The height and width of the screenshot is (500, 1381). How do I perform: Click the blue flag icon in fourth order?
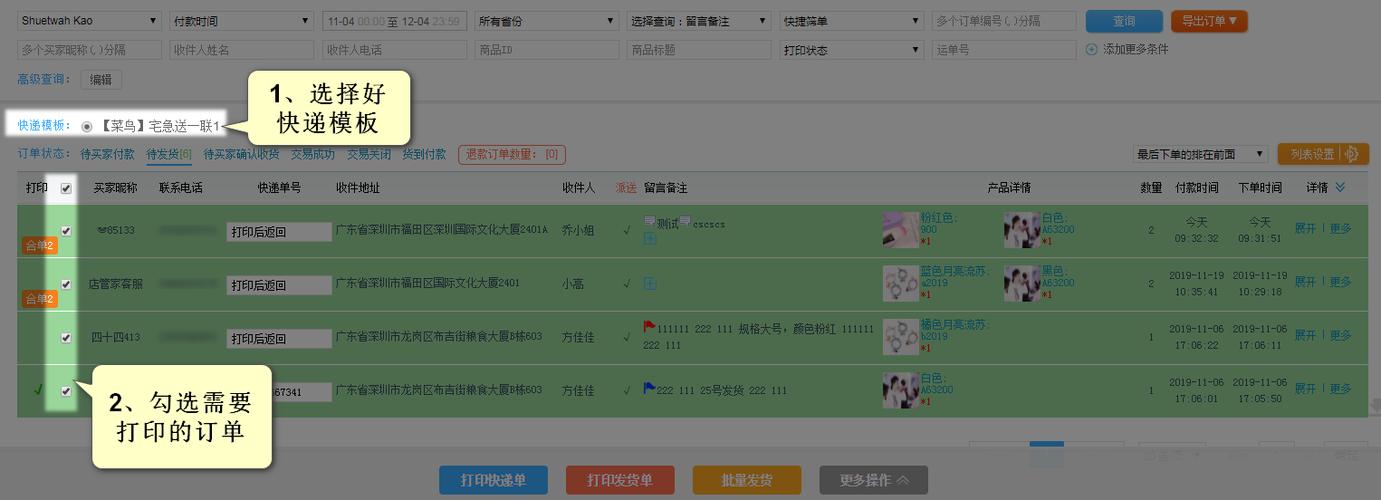pyautogui.click(x=649, y=389)
